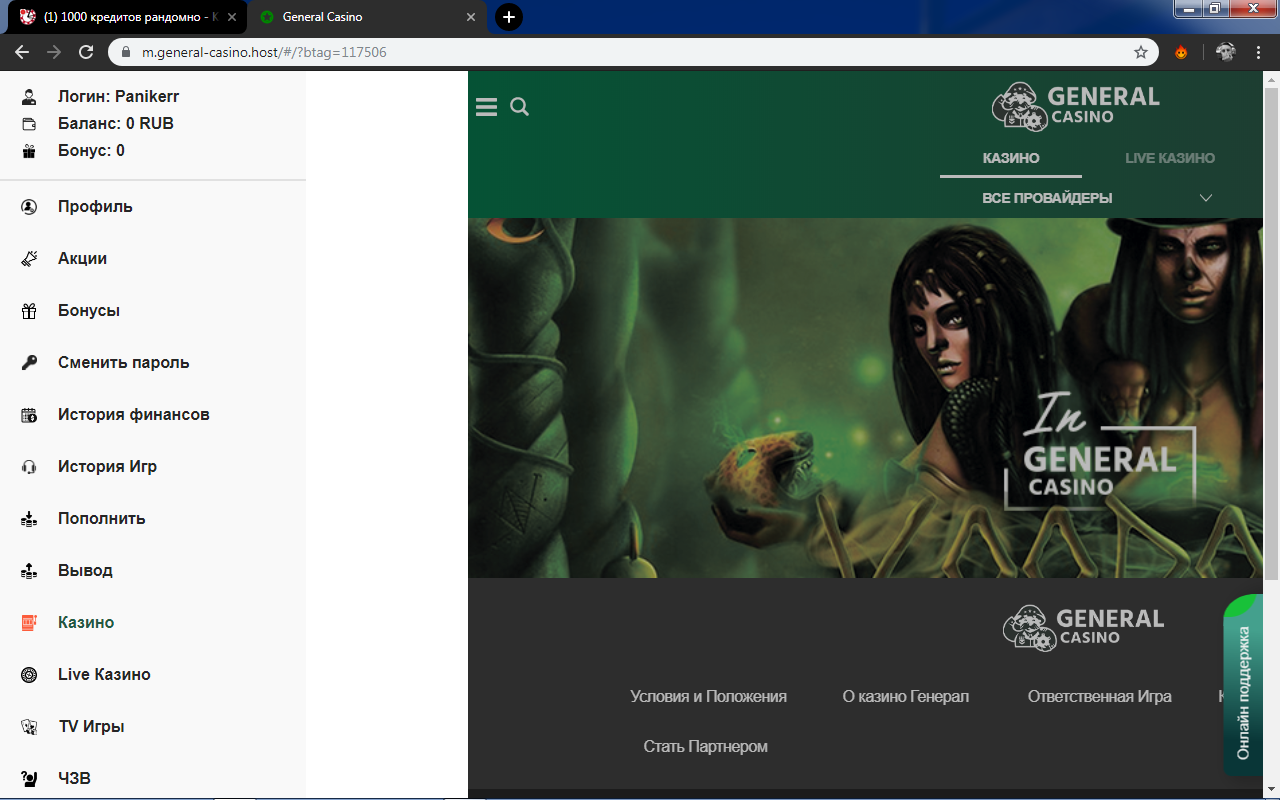Click the Вывод withdrawal icon

[29, 571]
